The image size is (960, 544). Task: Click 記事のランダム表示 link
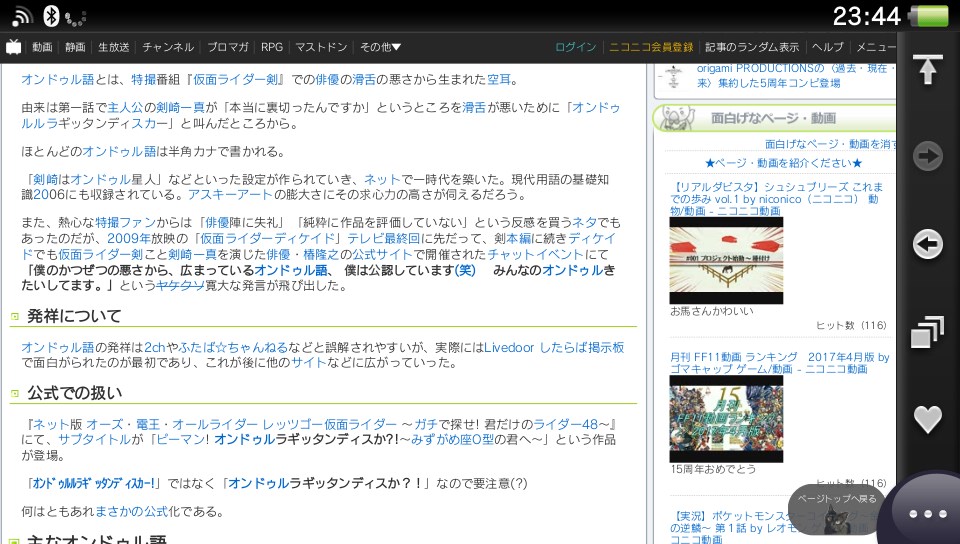(x=752, y=47)
